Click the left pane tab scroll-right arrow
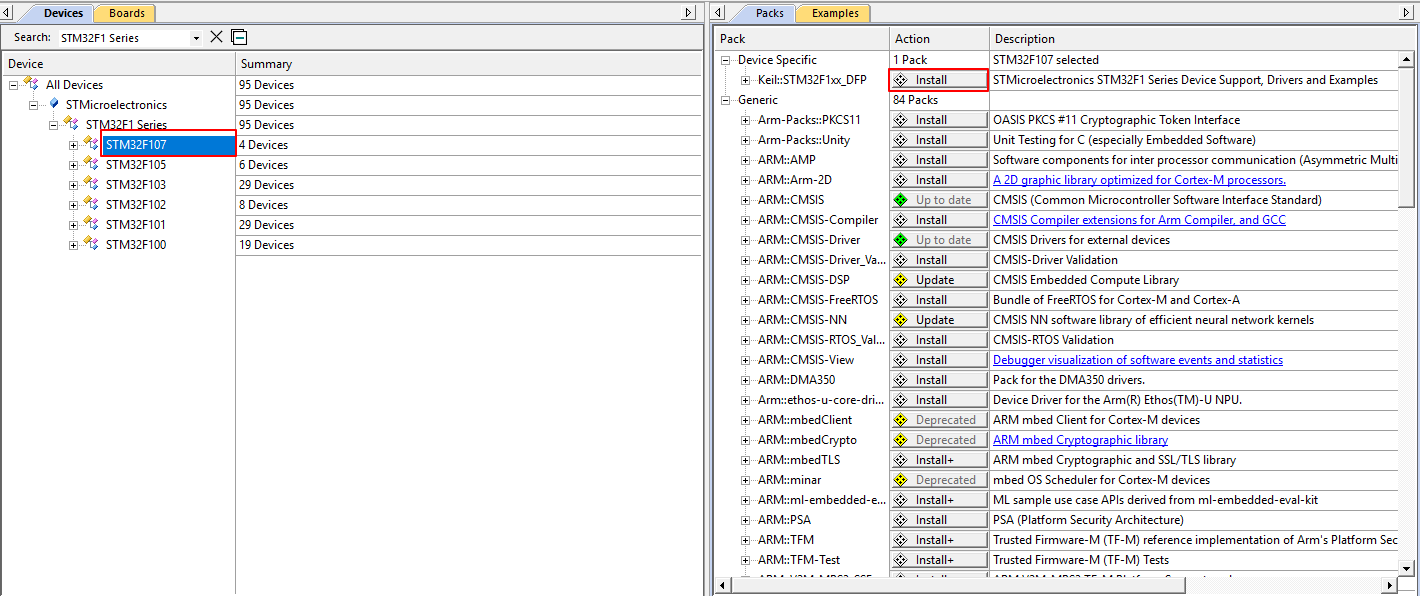Image resolution: width=1420 pixels, height=596 pixels. pyautogui.click(x=689, y=13)
